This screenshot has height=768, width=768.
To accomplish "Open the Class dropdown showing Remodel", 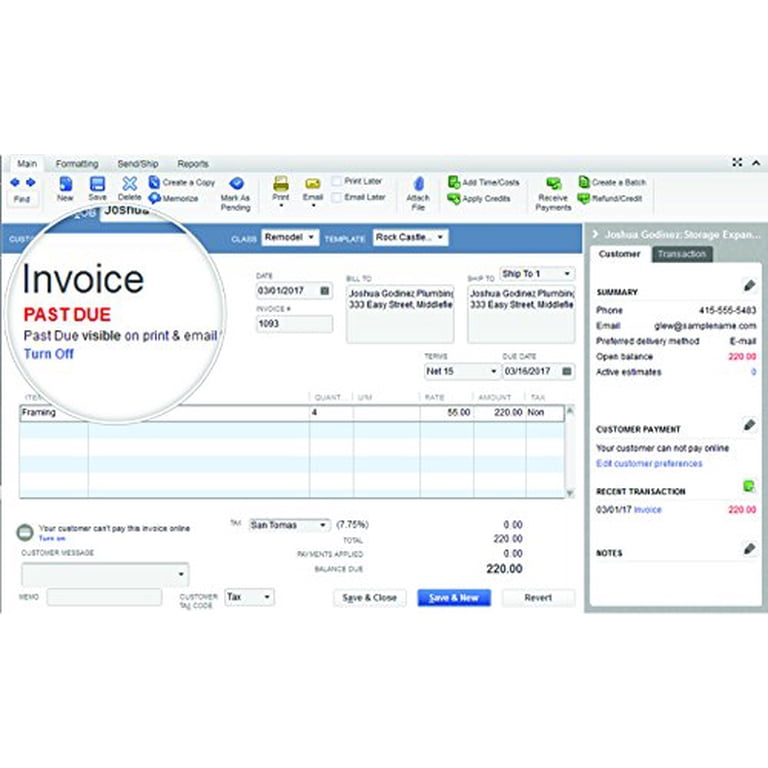I will (290, 237).
